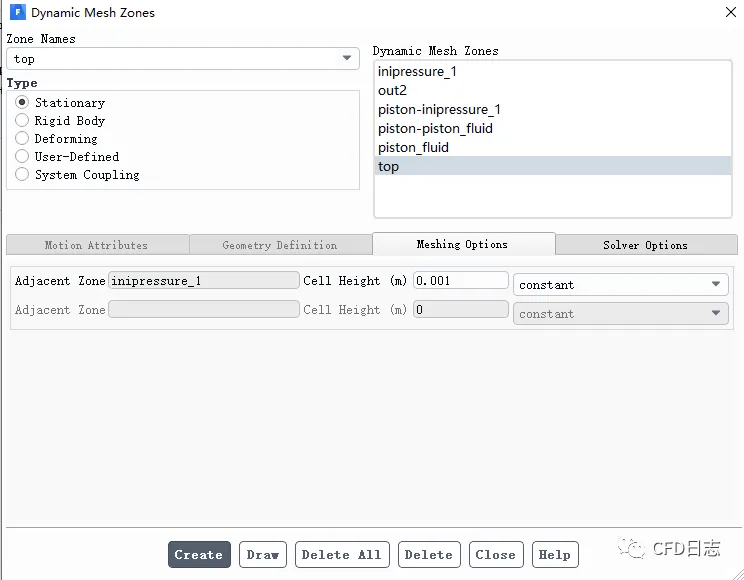
Task: Select the Deforming type radio button
Action: point(23,139)
